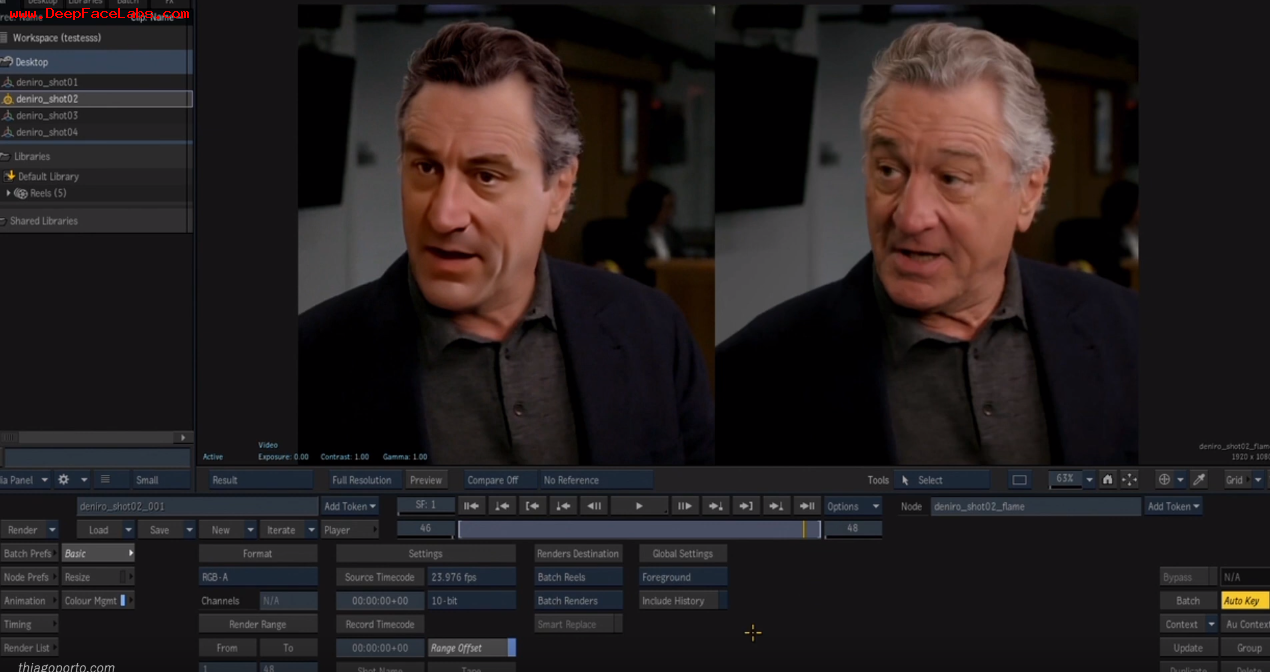Select the eyedropper colour picker tool

click(1199, 480)
